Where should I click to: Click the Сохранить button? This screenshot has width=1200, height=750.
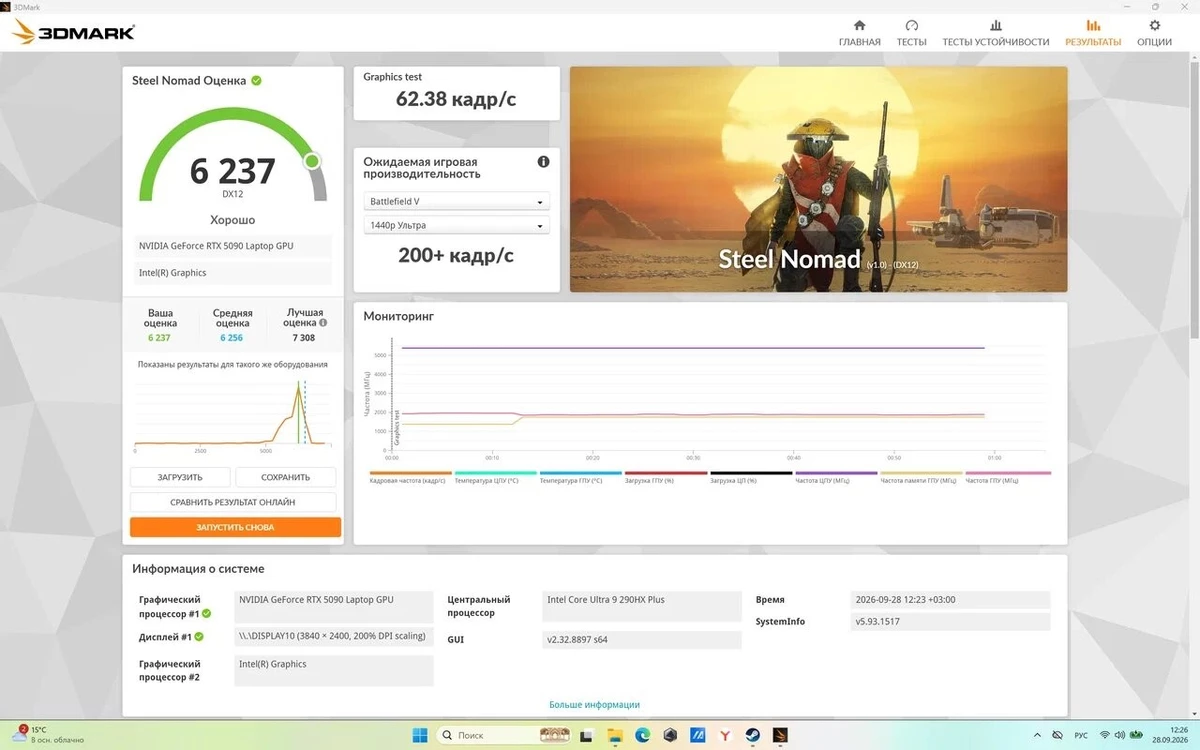pos(286,477)
